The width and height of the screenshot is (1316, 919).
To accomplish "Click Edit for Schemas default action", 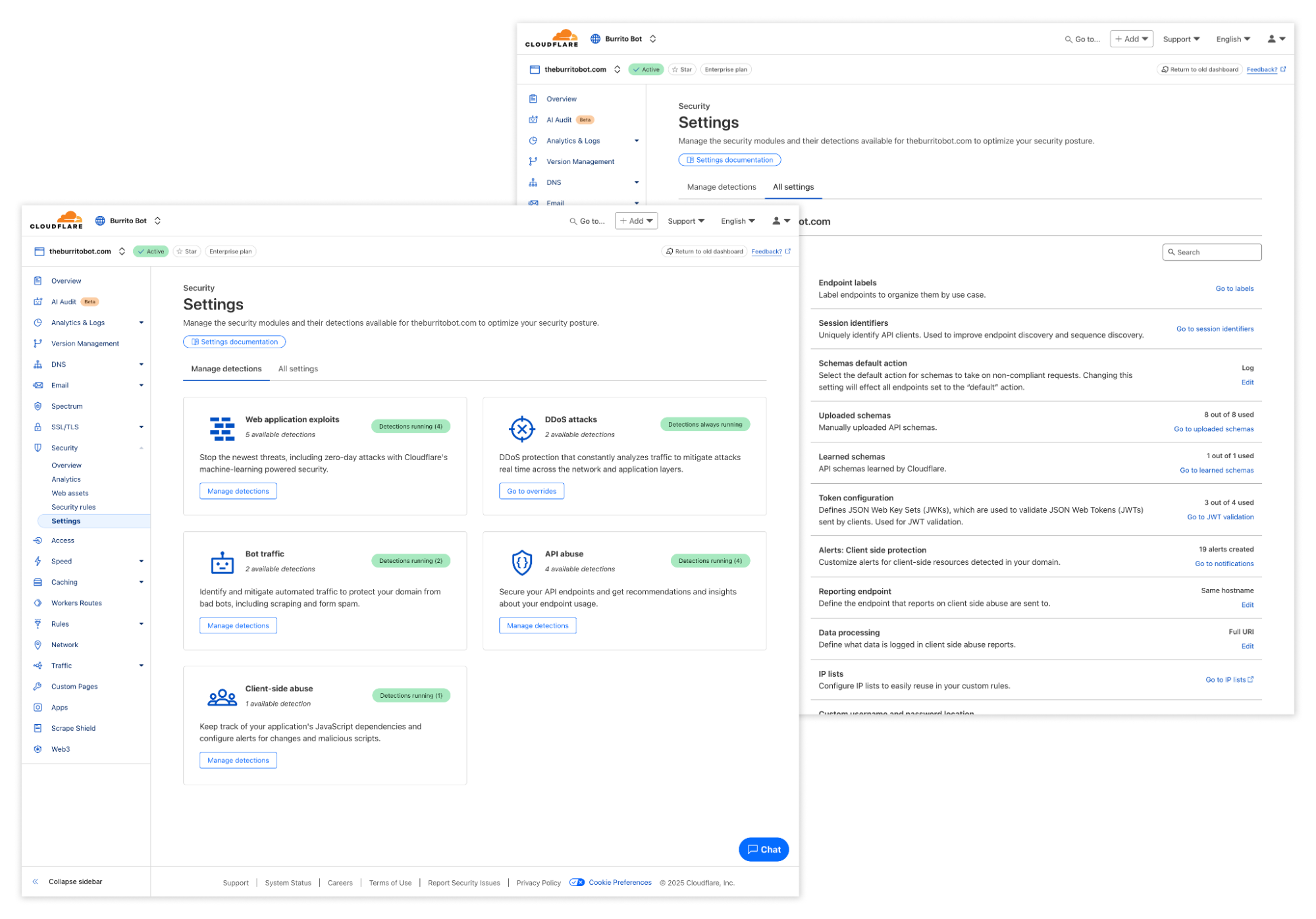I will (1248, 382).
